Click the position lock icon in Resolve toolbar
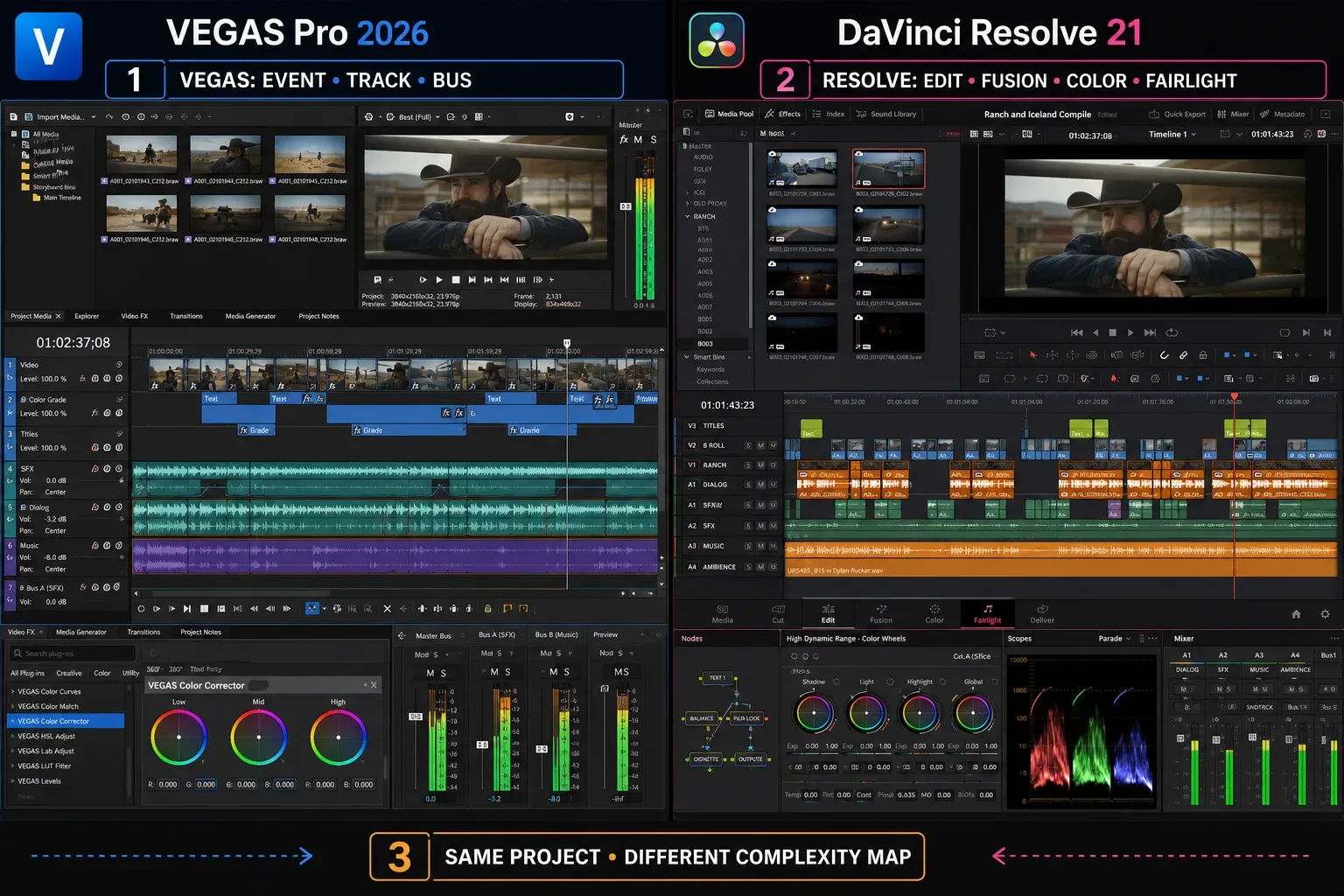The width and height of the screenshot is (1344, 896). [x=1203, y=355]
